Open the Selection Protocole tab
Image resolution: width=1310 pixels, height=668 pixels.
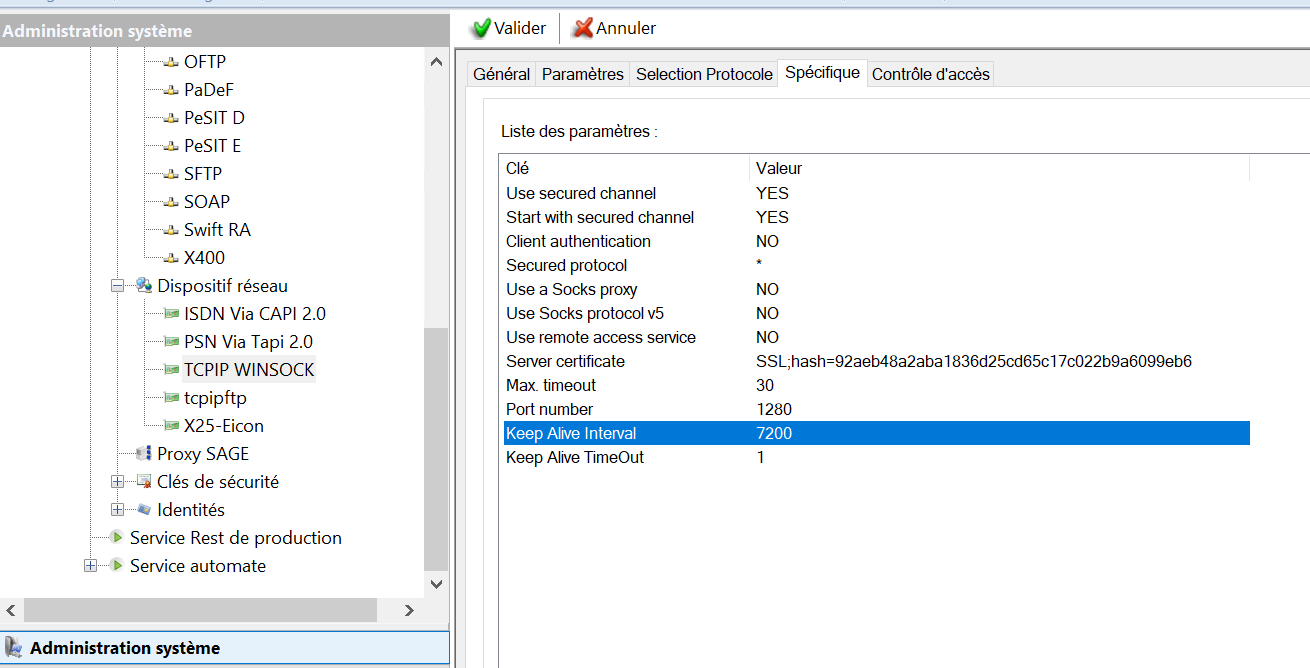(704, 74)
